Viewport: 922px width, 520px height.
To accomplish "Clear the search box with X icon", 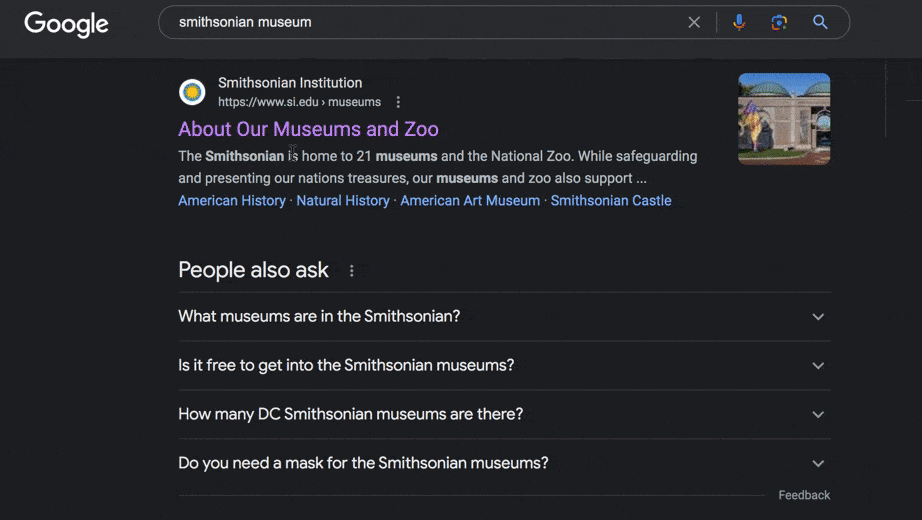I will [x=694, y=22].
